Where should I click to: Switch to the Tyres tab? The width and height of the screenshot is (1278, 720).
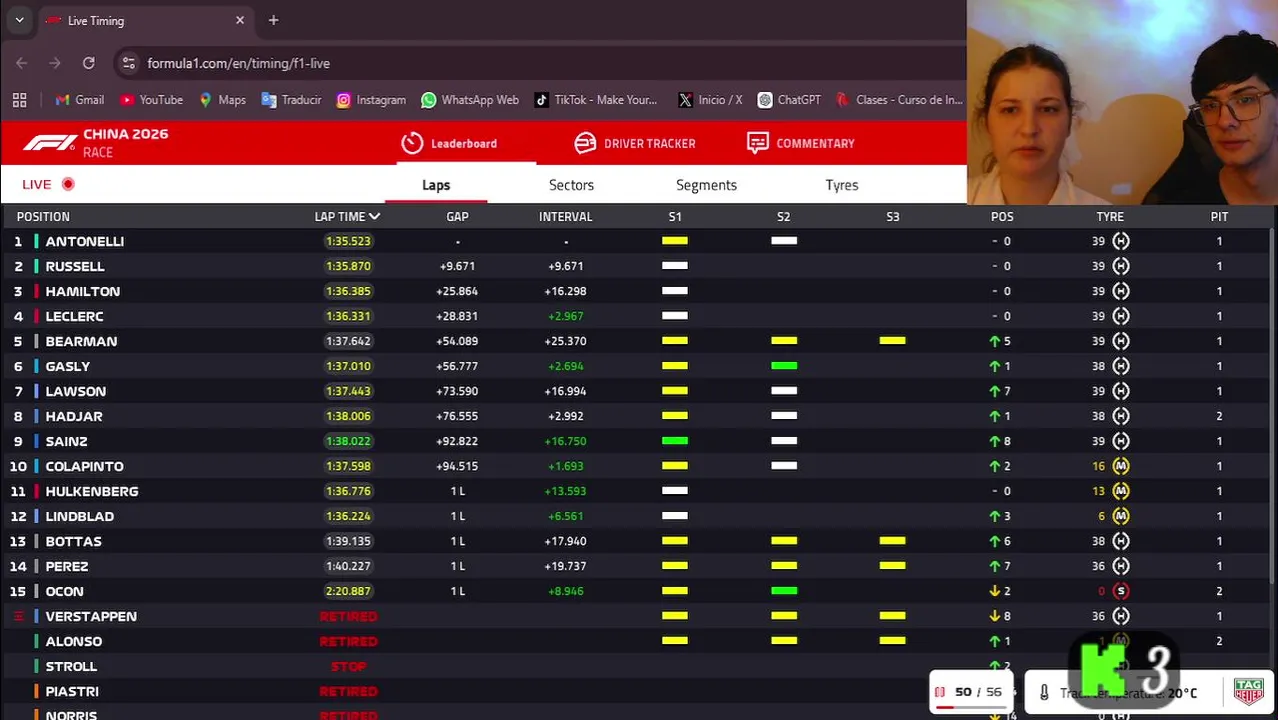click(x=842, y=185)
